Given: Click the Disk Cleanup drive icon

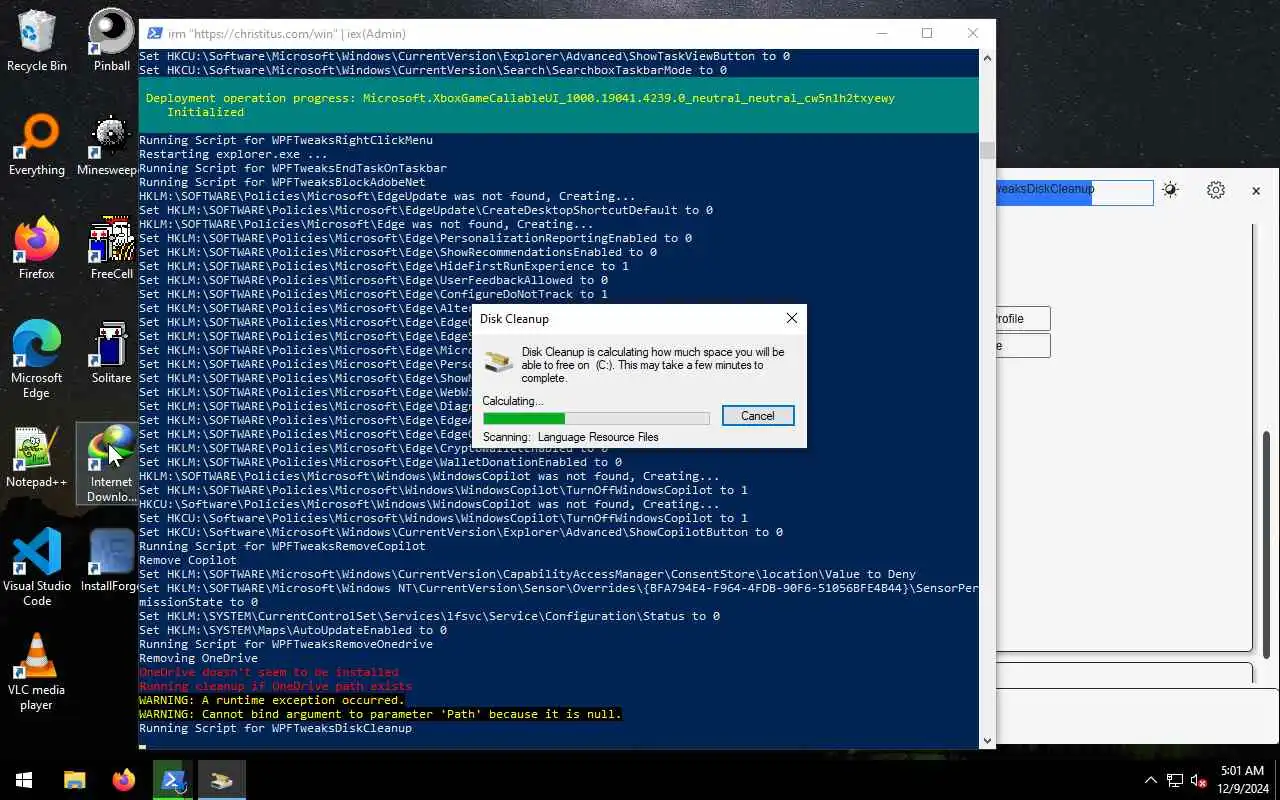Looking at the screenshot, I should (x=496, y=362).
